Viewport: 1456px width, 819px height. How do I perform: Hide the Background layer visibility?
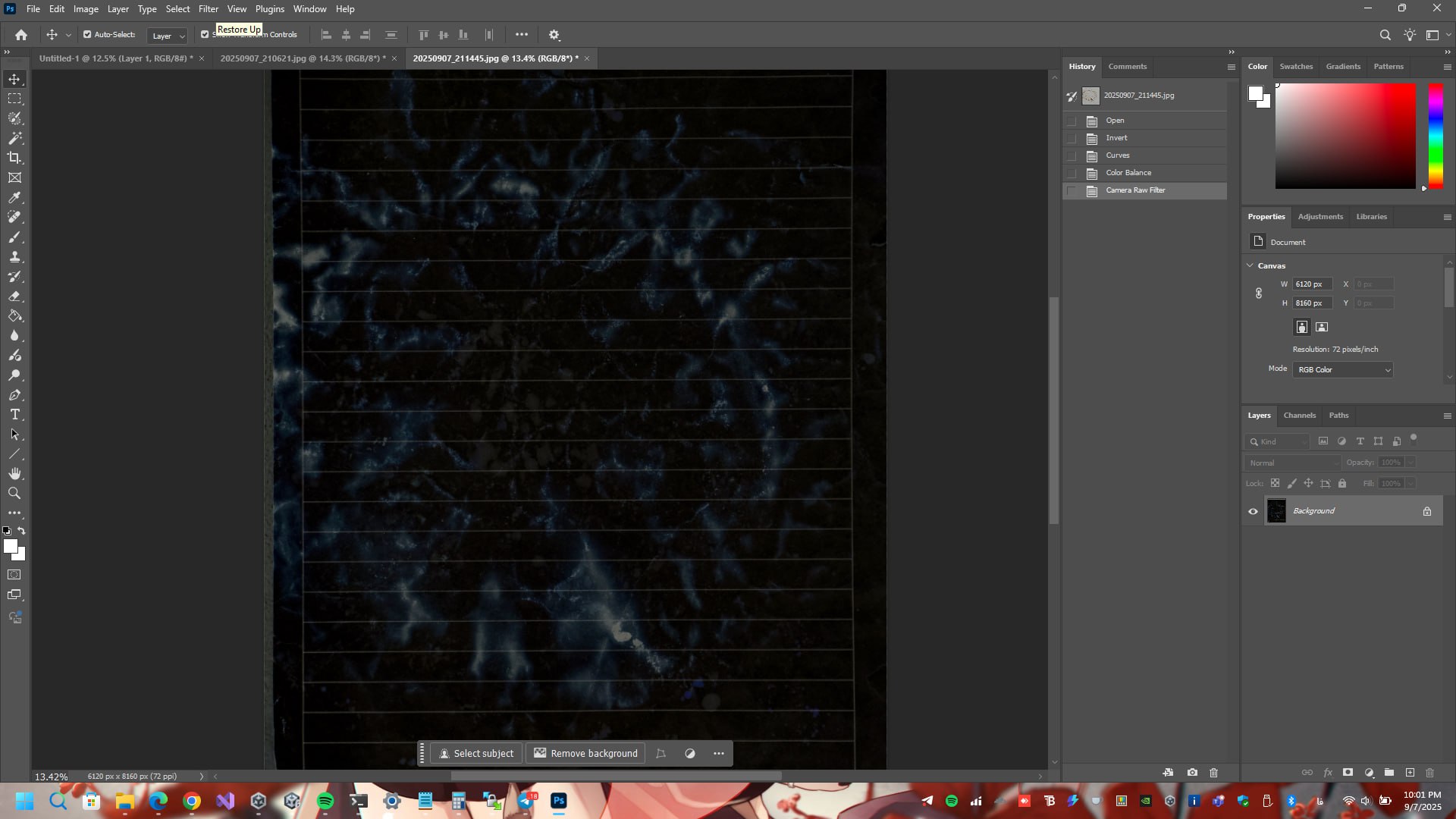[1253, 511]
